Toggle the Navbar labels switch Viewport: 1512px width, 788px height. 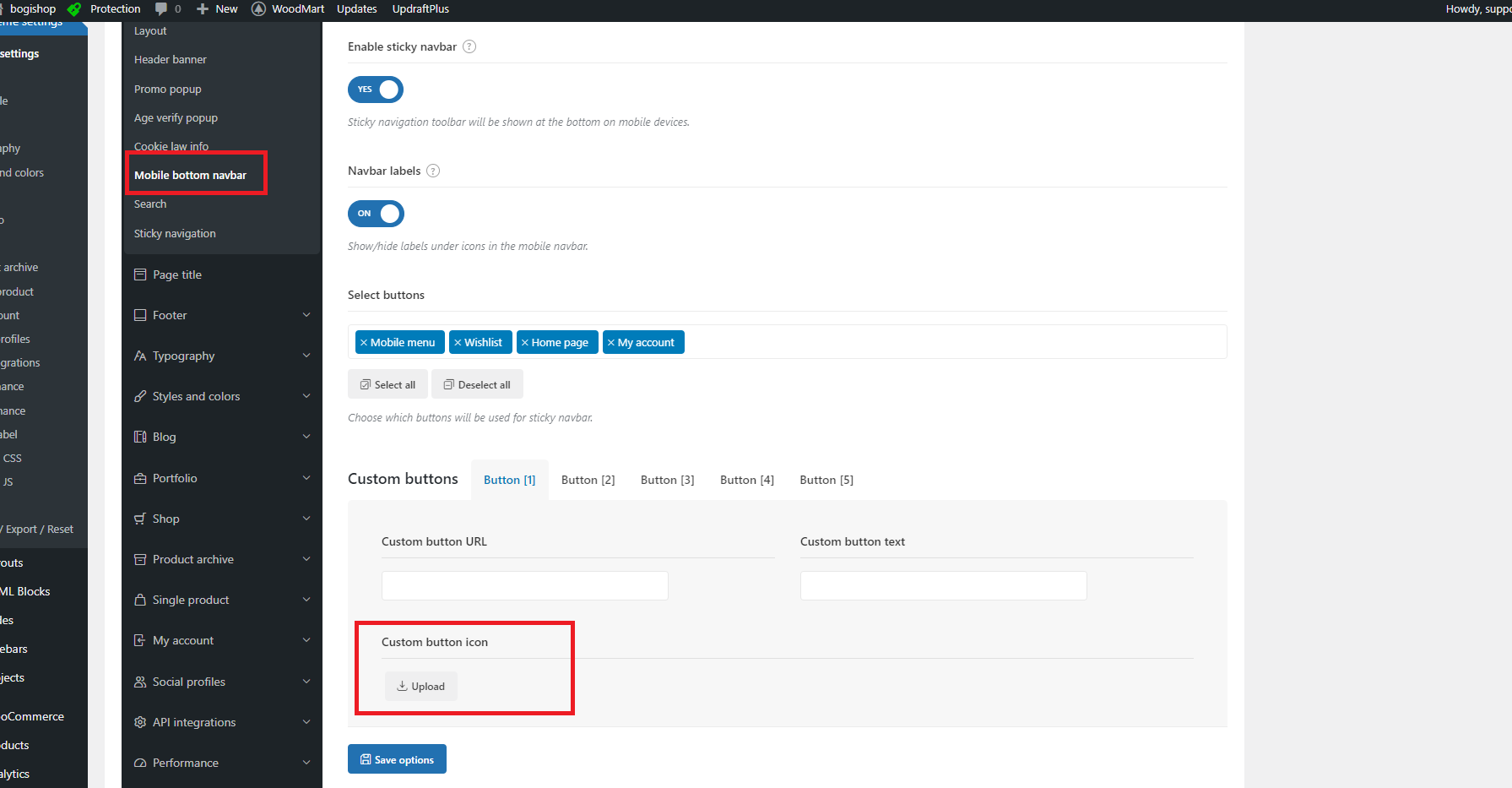click(376, 214)
